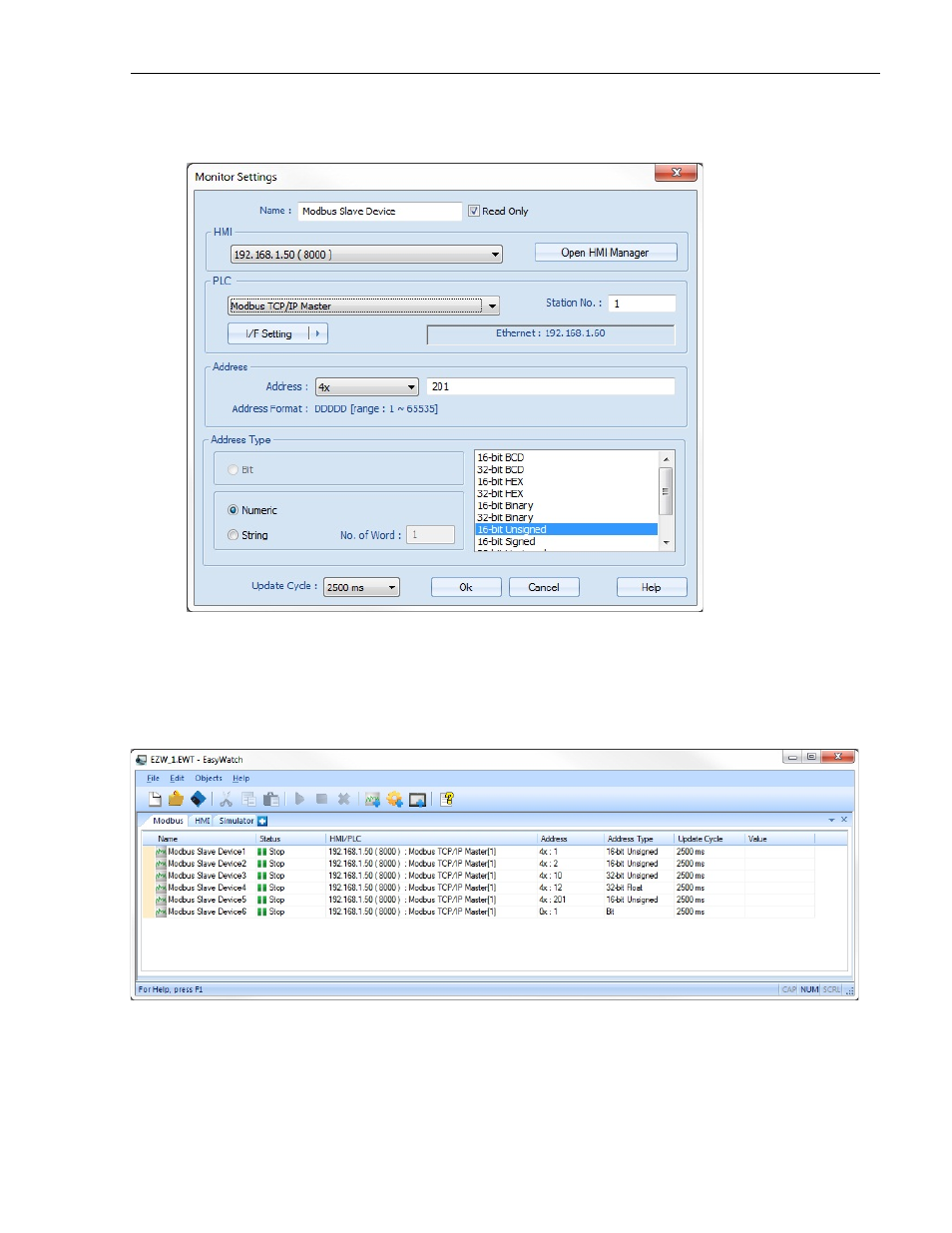Click the EasyWatch title bar app icon
Screen dimensions: 952x1233
pos(142,760)
